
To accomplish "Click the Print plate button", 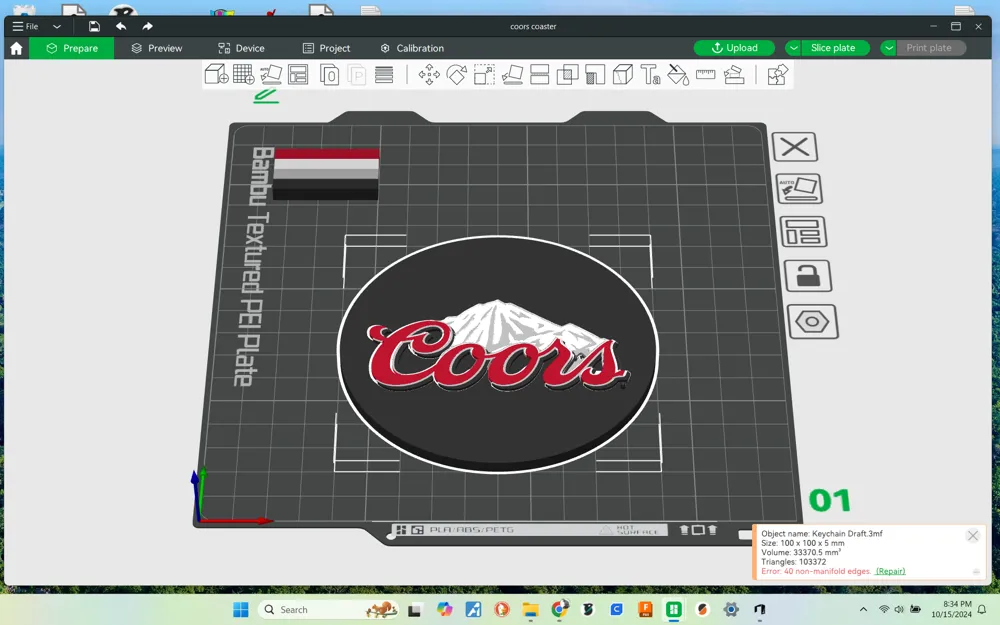I will tap(930, 48).
